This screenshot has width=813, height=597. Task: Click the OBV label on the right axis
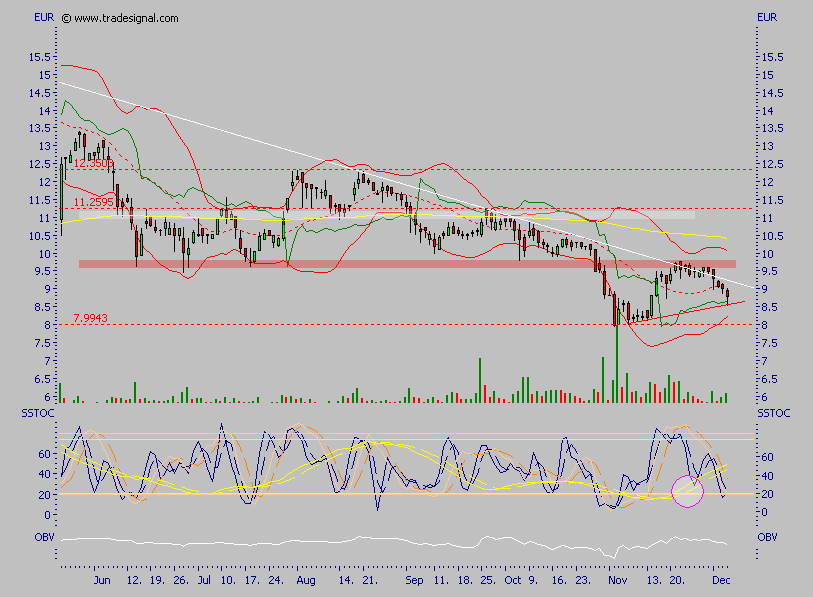pos(767,537)
